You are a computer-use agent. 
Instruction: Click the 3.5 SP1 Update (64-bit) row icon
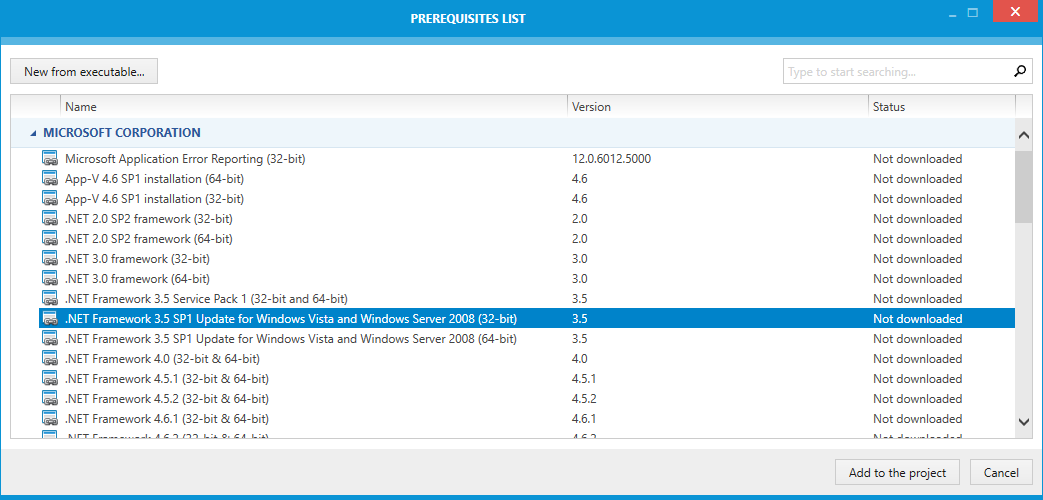50,338
